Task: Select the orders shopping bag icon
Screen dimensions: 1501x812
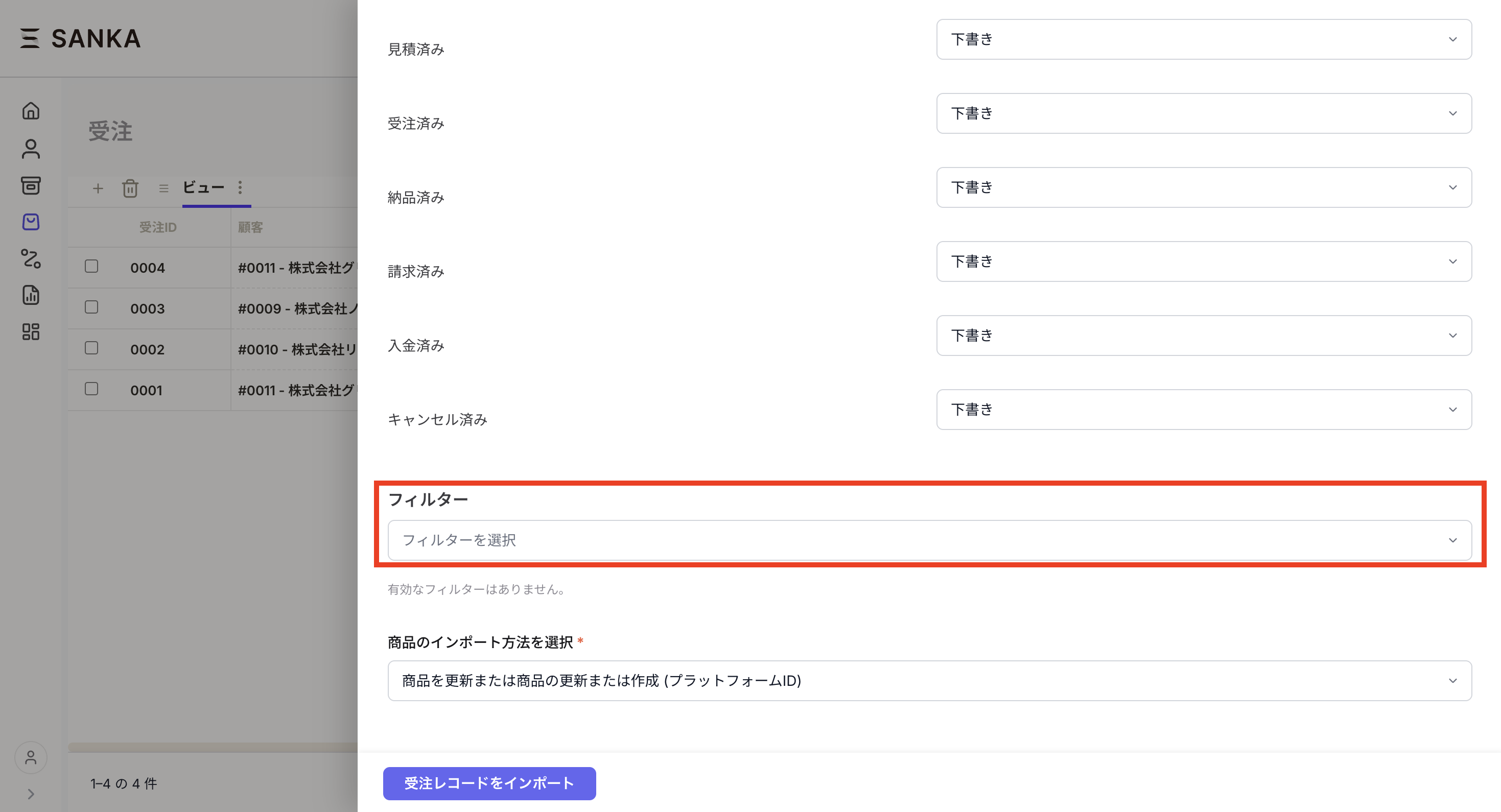Action: (31, 222)
